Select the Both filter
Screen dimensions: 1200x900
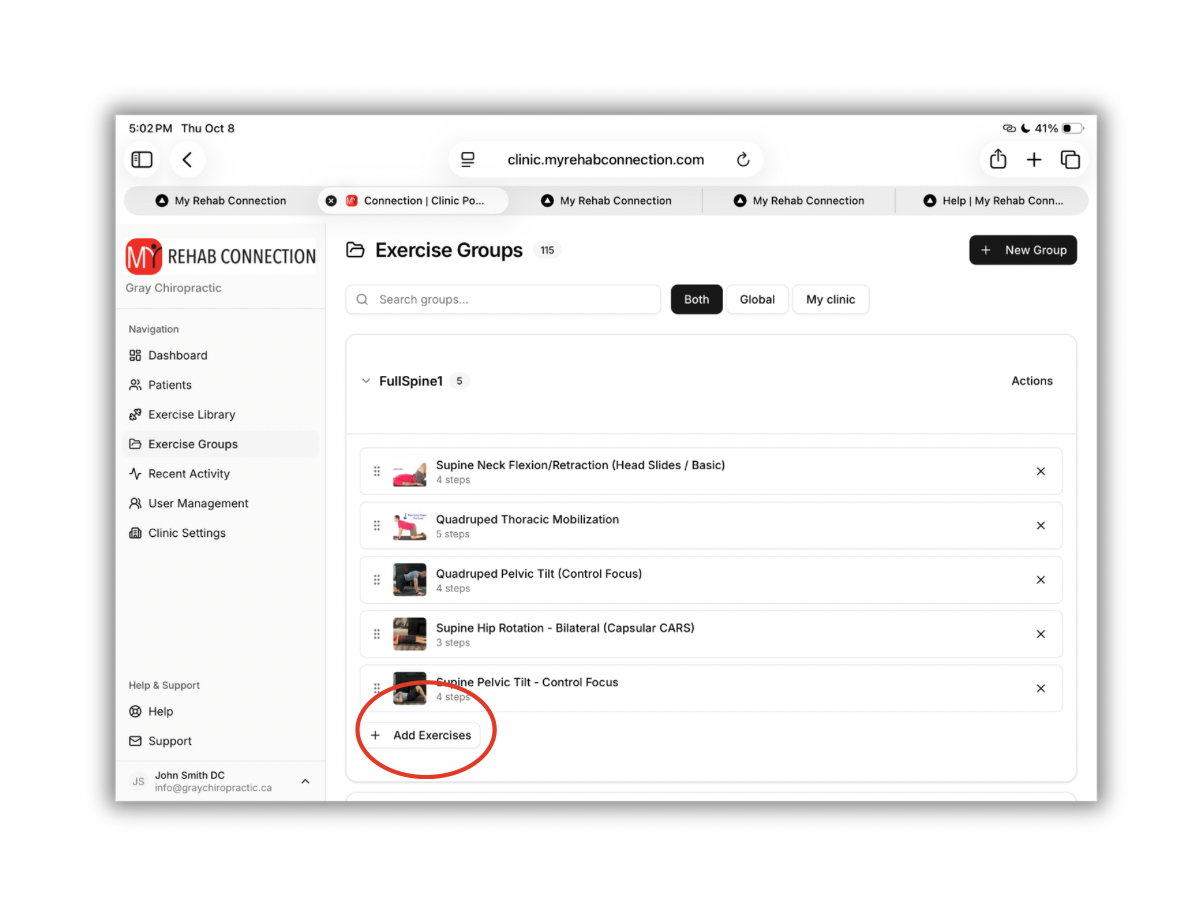(x=697, y=300)
